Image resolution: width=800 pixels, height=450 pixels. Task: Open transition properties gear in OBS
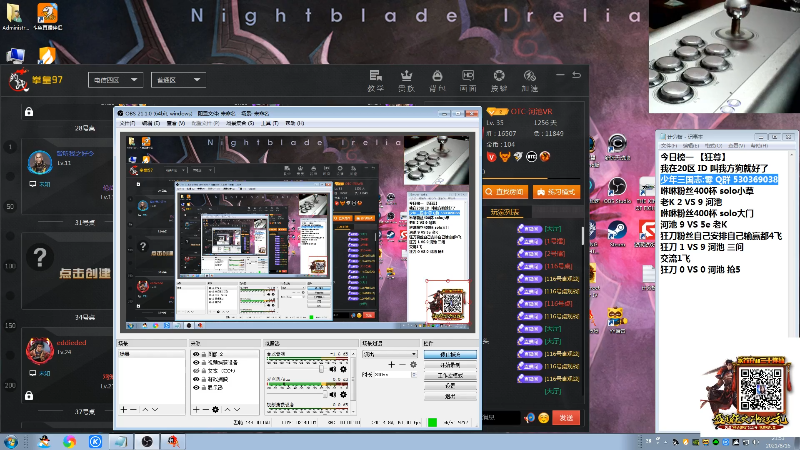click(413, 364)
